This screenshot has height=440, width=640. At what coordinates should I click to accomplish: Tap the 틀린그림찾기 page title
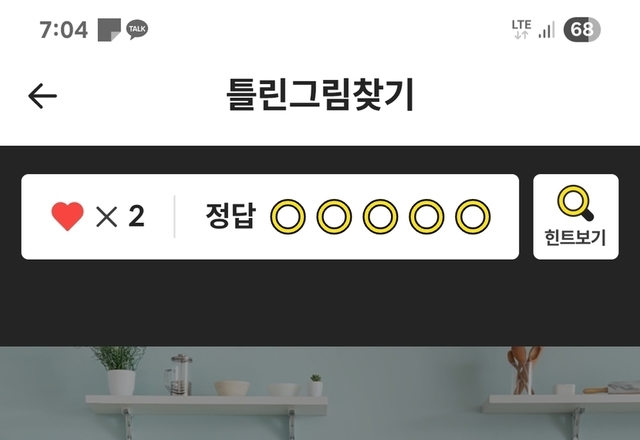coord(321,95)
